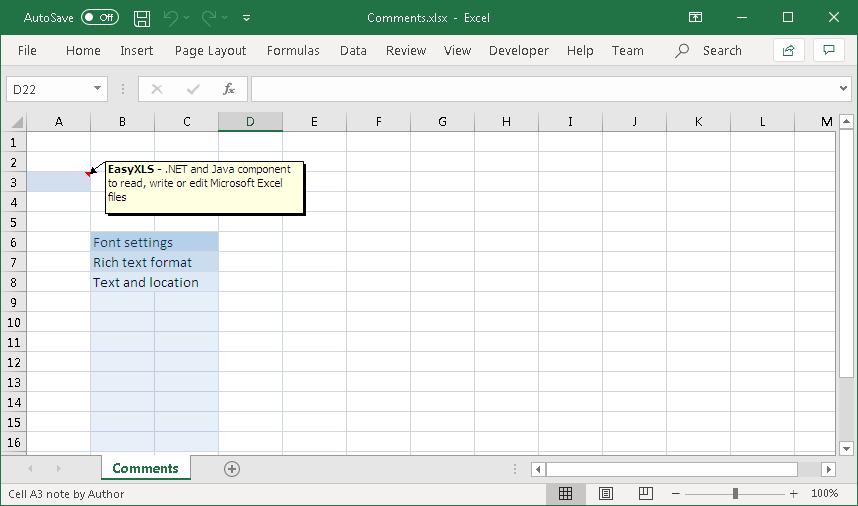Expand the formula bar
Screen dimensions: 858x506
point(842,89)
